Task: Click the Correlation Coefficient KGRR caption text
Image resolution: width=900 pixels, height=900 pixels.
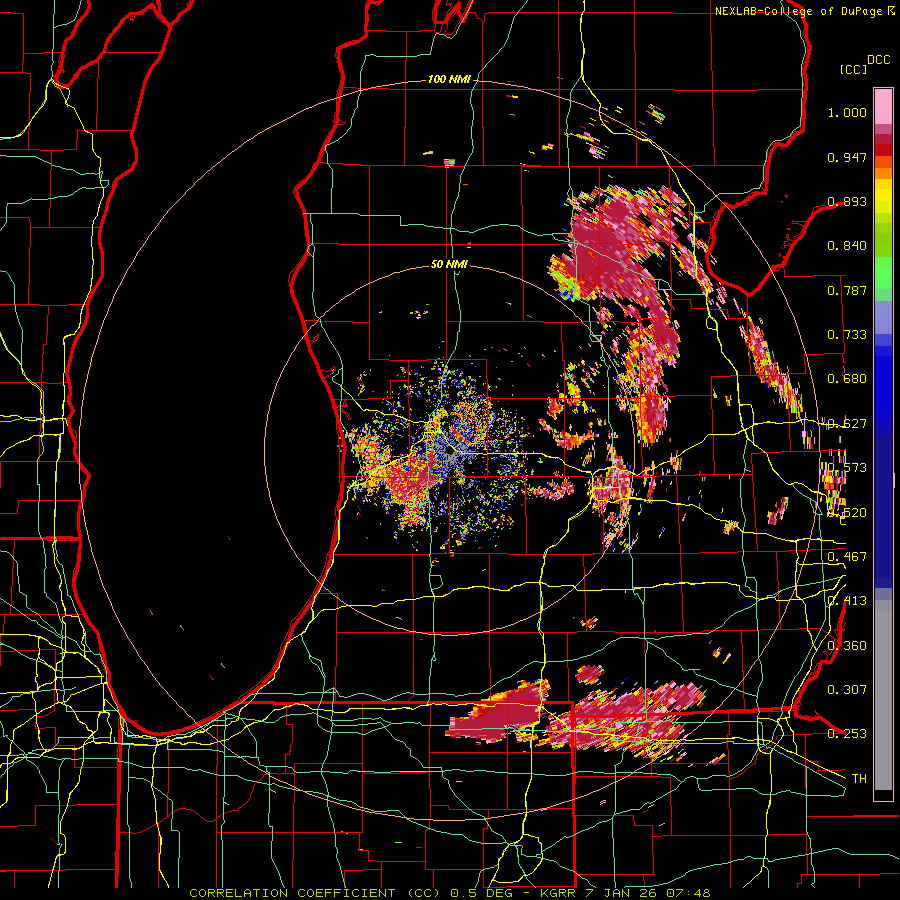Action: pyautogui.click(x=450, y=893)
